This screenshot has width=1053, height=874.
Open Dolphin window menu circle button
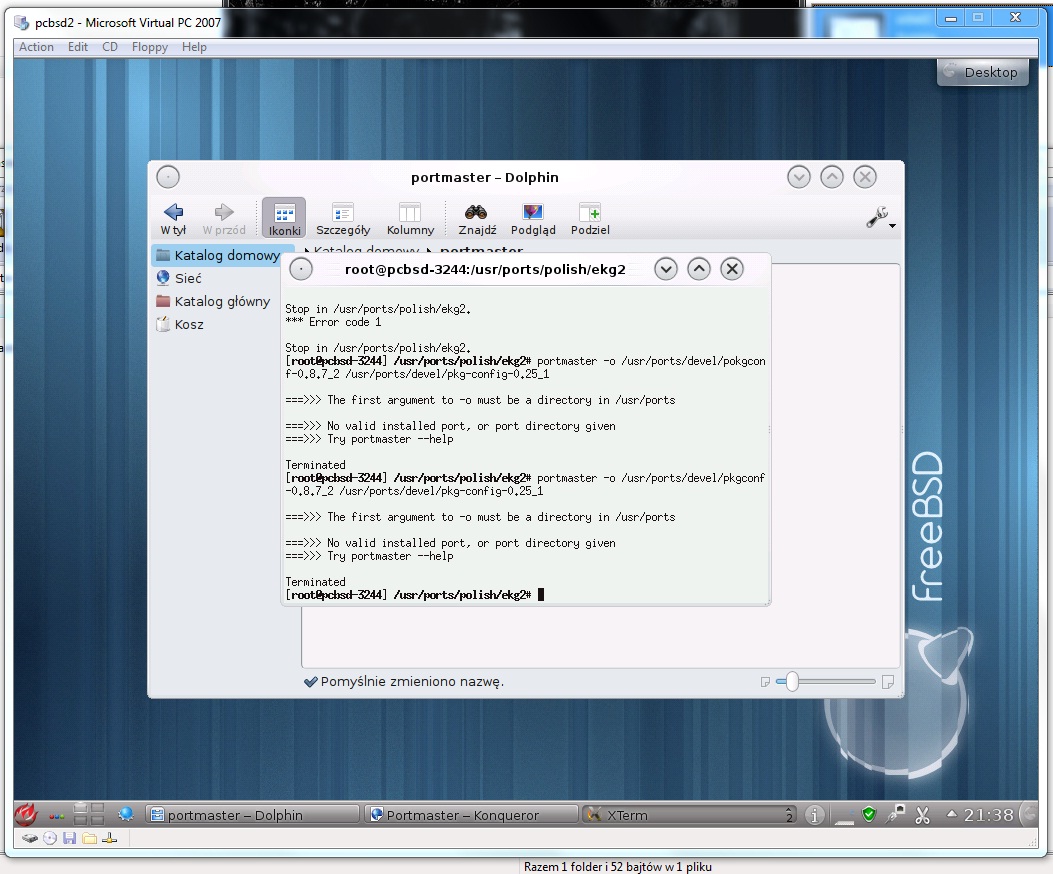click(168, 177)
